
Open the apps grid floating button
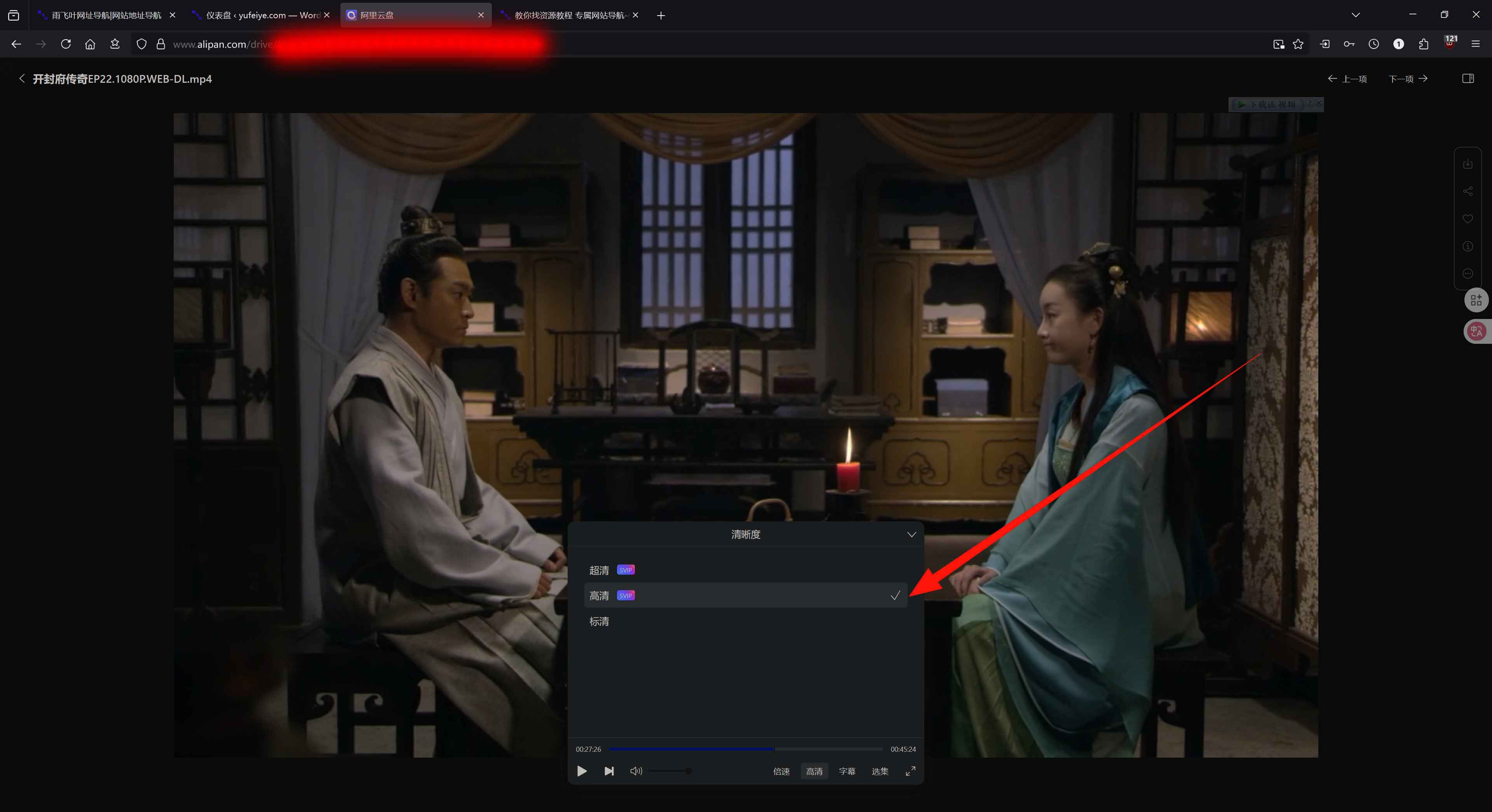point(1476,300)
